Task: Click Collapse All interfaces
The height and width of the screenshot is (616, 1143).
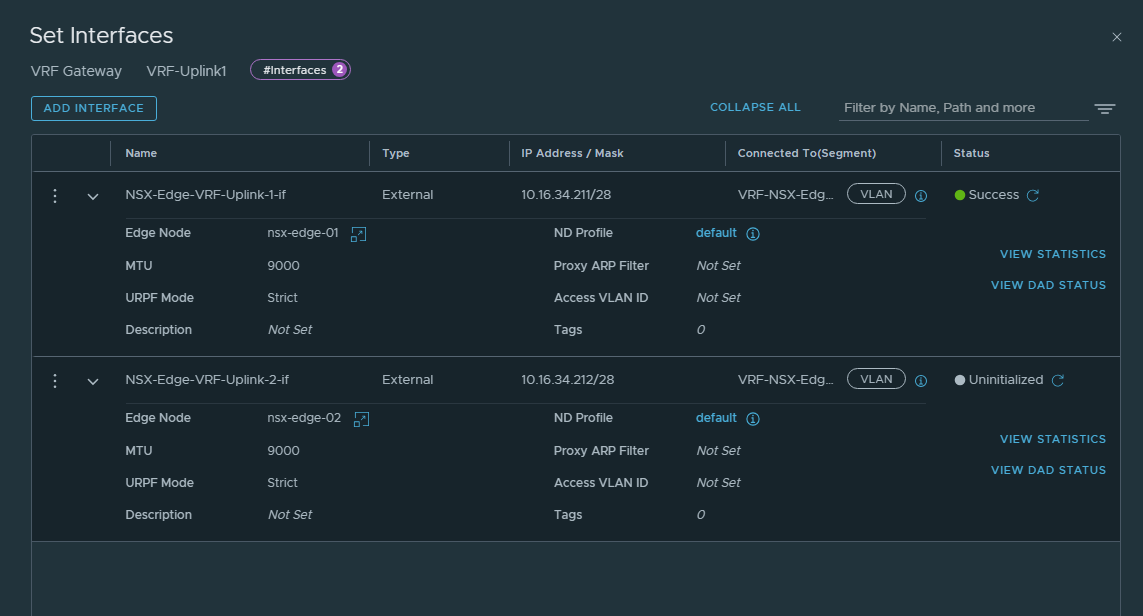Action: [755, 107]
